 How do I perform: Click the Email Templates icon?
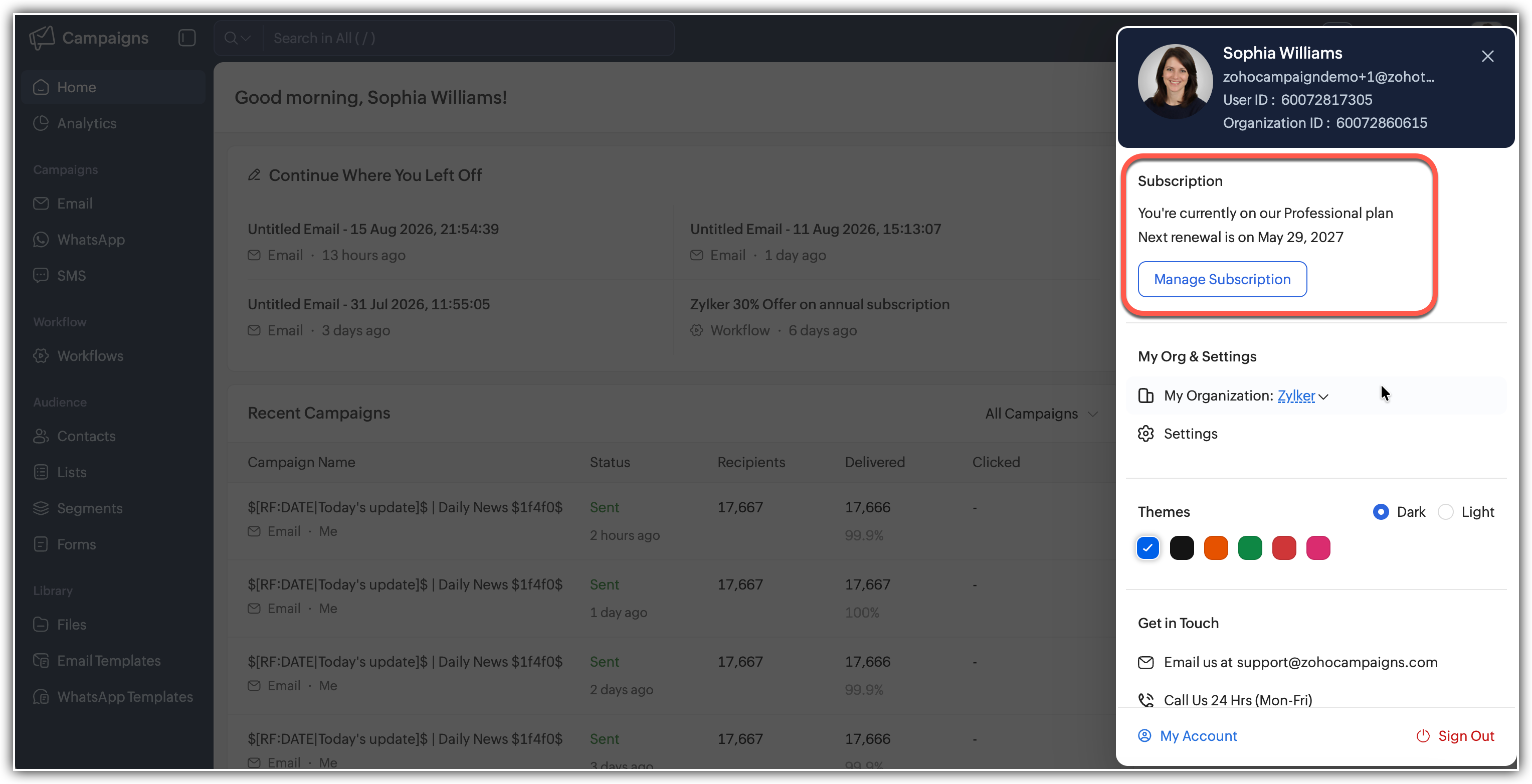point(41,660)
